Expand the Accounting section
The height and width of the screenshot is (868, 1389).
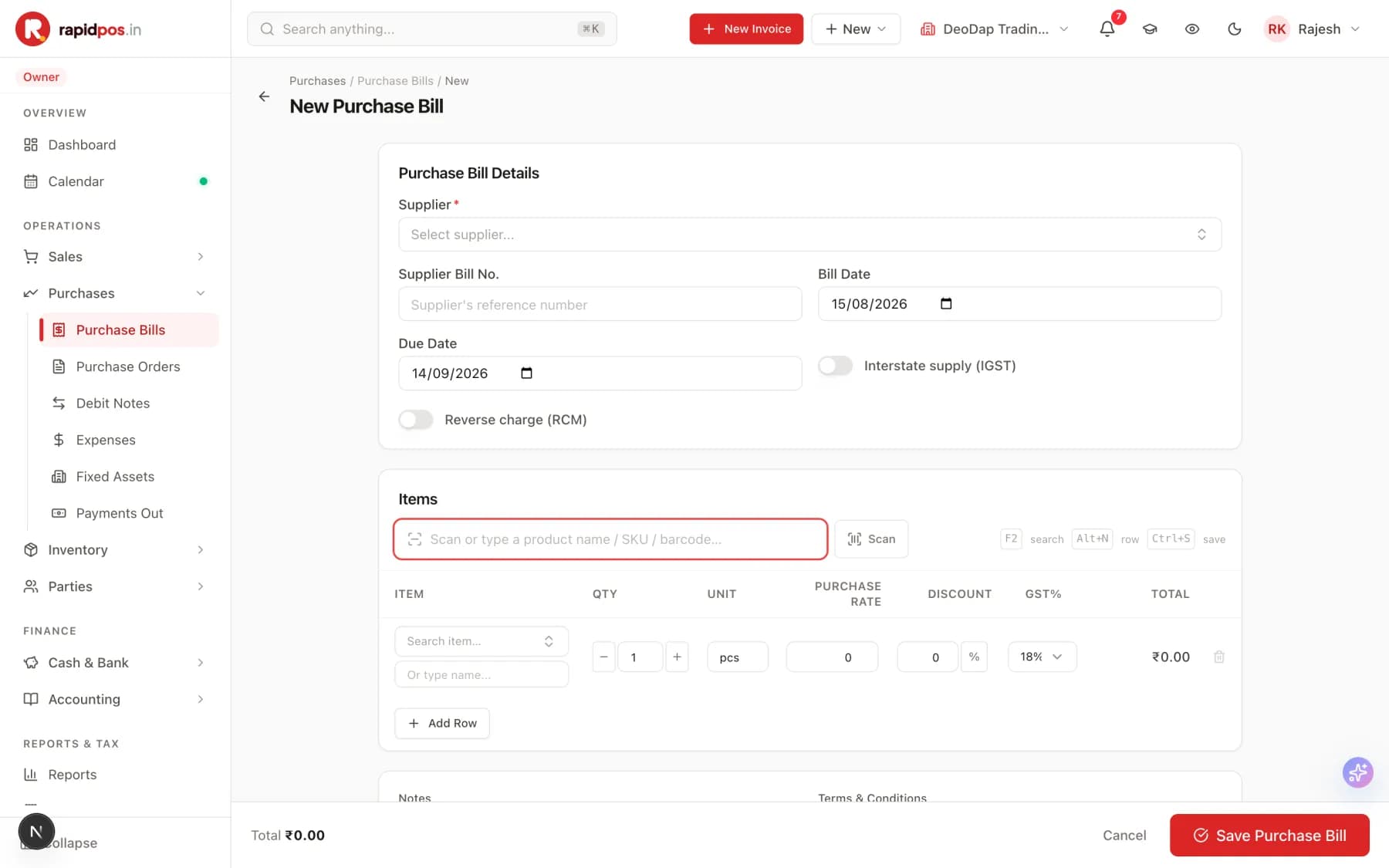click(116, 699)
